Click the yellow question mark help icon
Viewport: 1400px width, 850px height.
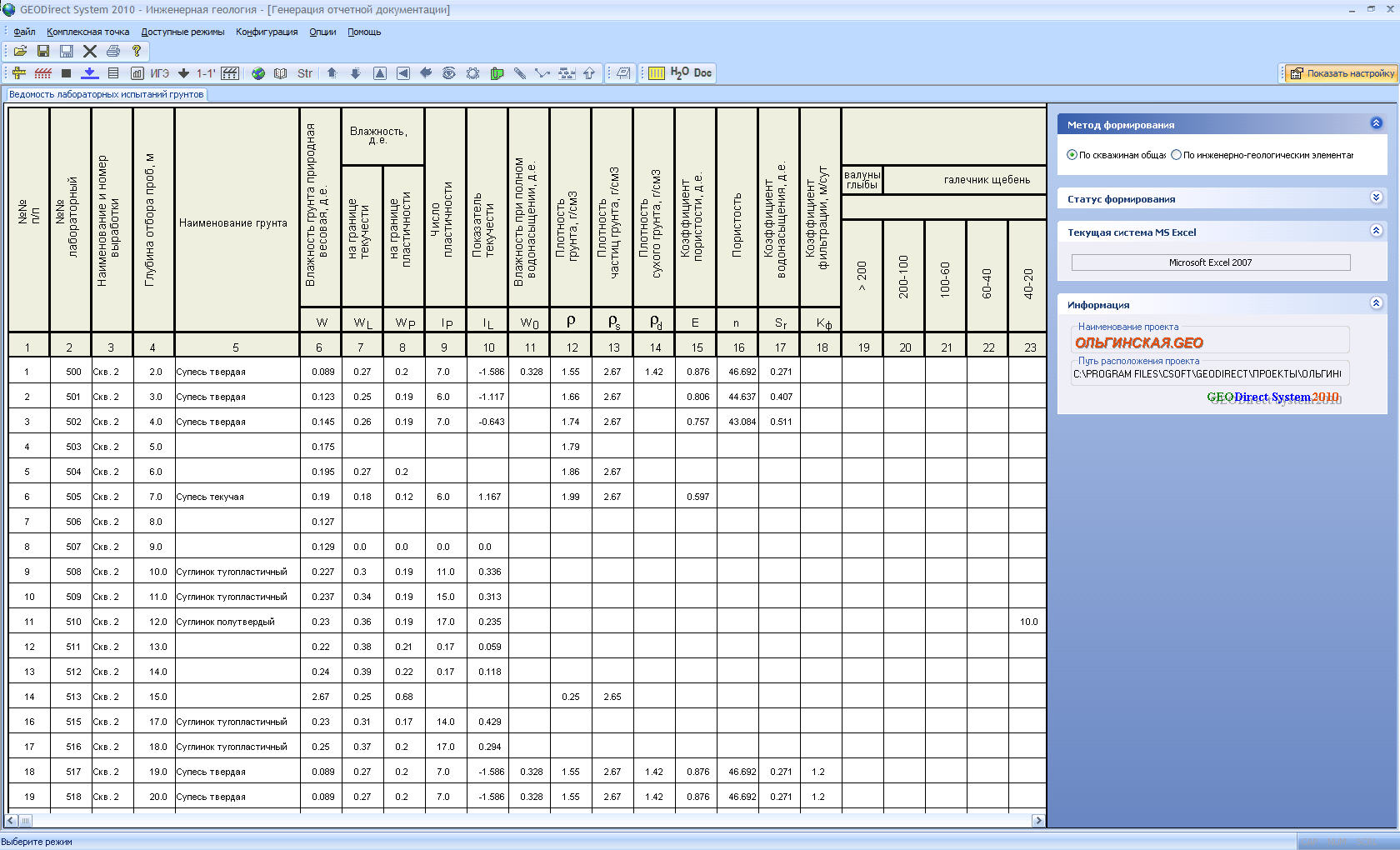click(x=137, y=51)
